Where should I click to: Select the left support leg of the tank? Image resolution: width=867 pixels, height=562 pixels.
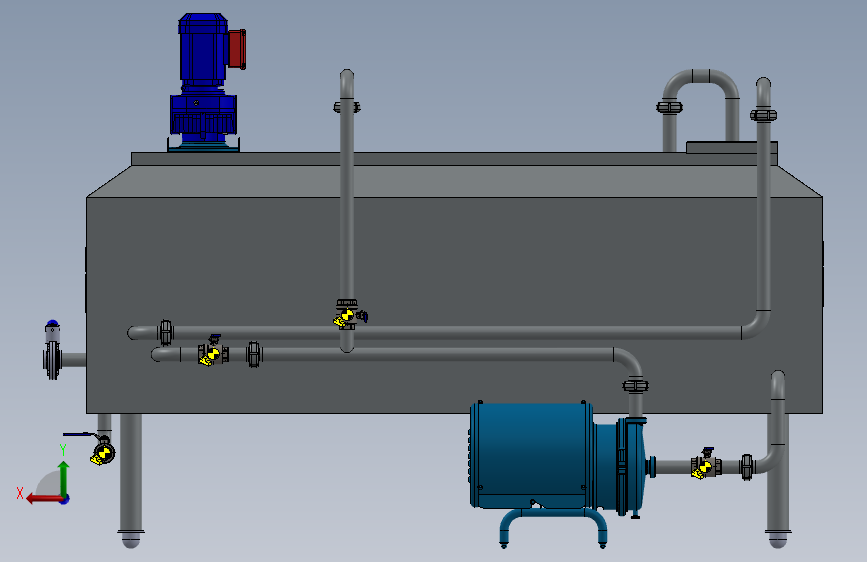pos(131,480)
